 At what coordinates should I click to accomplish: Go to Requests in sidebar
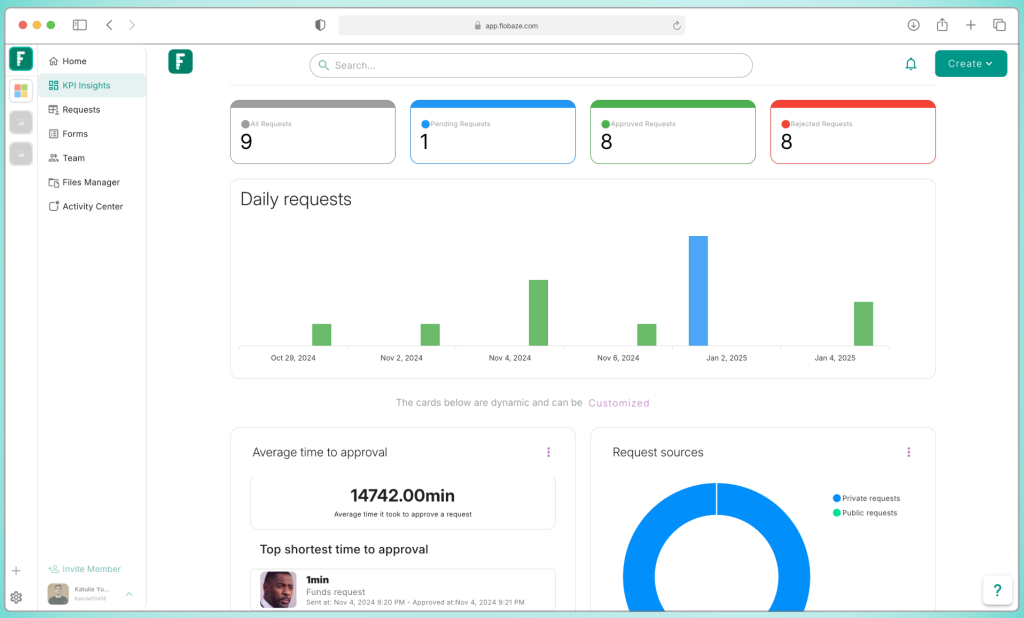coord(81,110)
